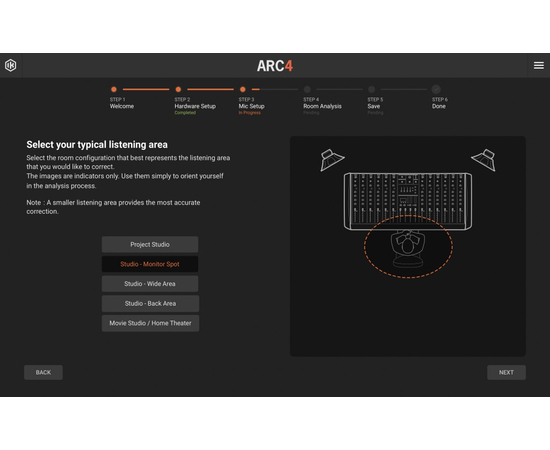Pick Studio - Back Area option

click(x=150, y=303)
